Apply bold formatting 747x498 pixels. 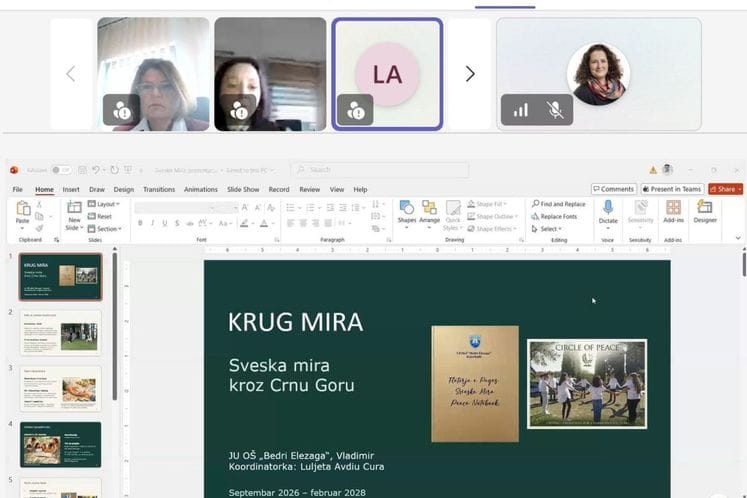[140, 223]
